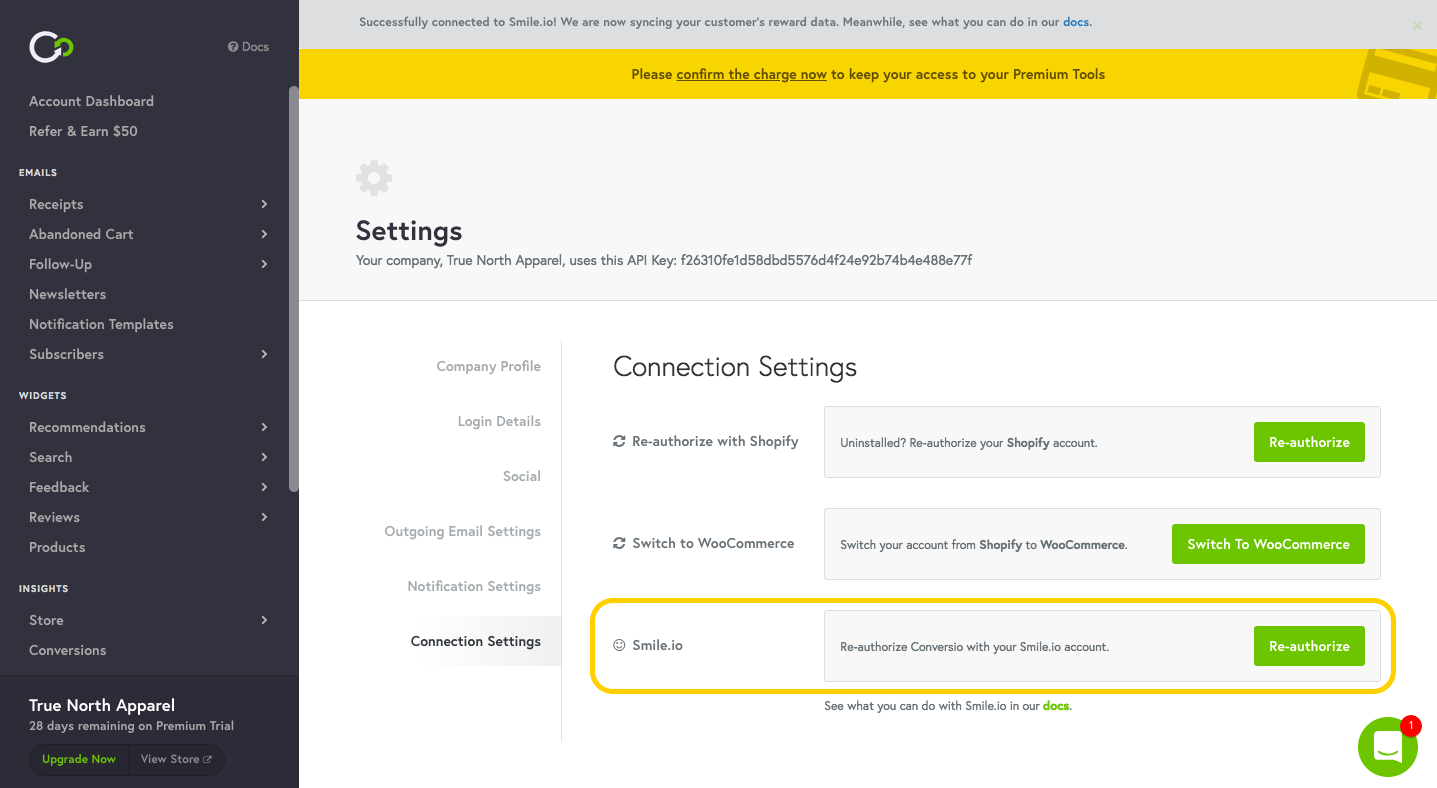This screenshot has height=788, width=1437.
Task: Expand the Recommendations chevron
Action: [x=264, y=427]
